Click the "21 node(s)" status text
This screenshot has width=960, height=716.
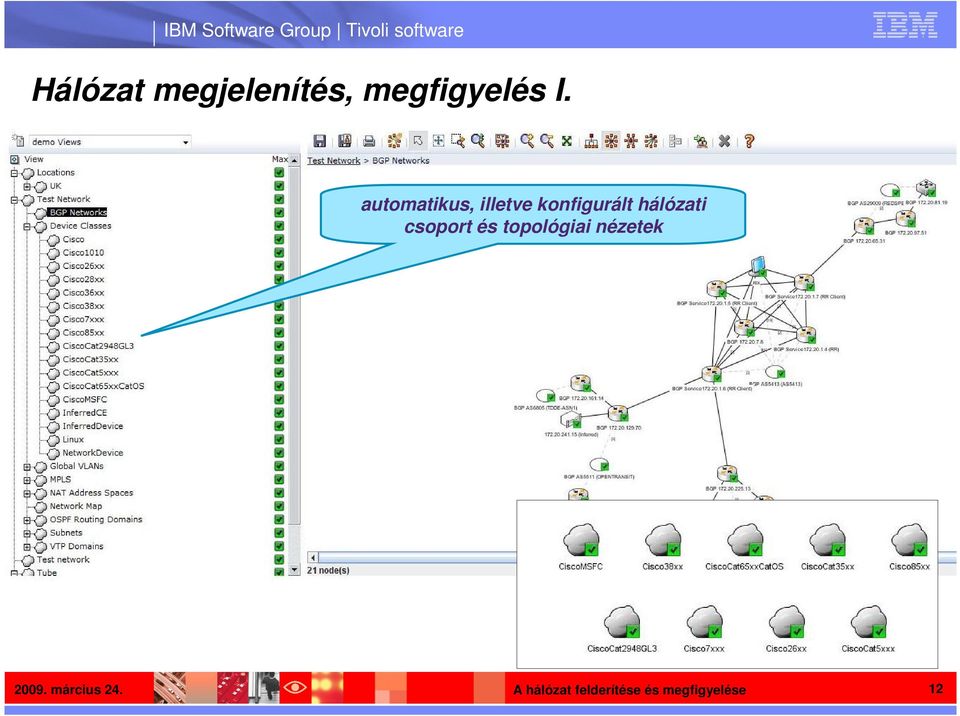tap(328, 570)
